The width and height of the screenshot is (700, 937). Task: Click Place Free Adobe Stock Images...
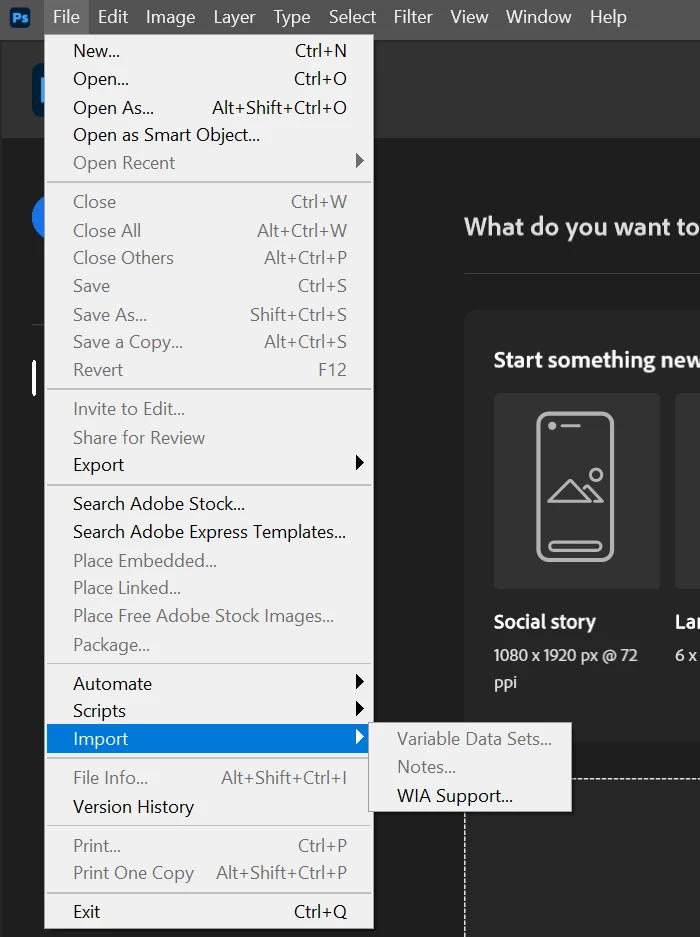tap(209, 616)
